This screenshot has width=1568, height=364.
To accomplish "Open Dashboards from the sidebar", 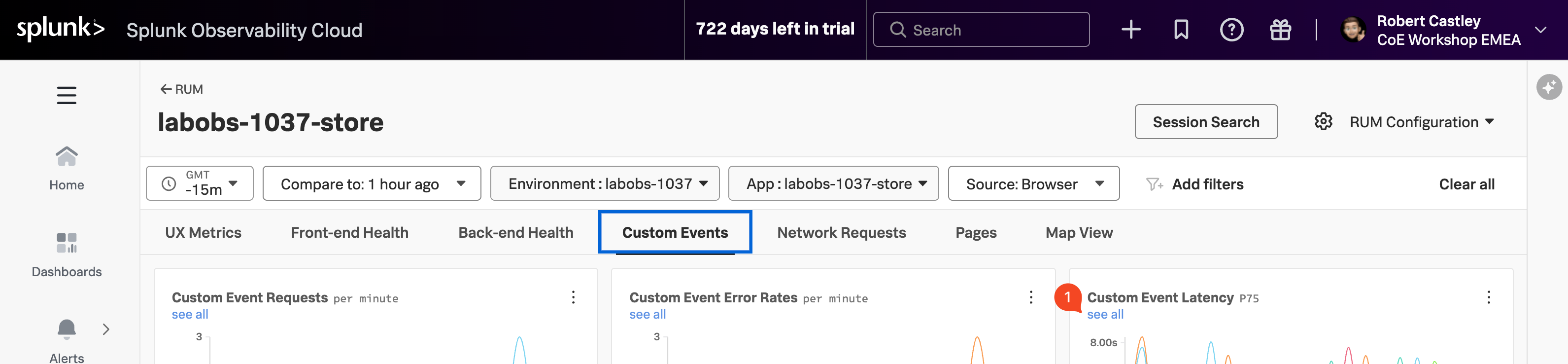I will 67,254.
